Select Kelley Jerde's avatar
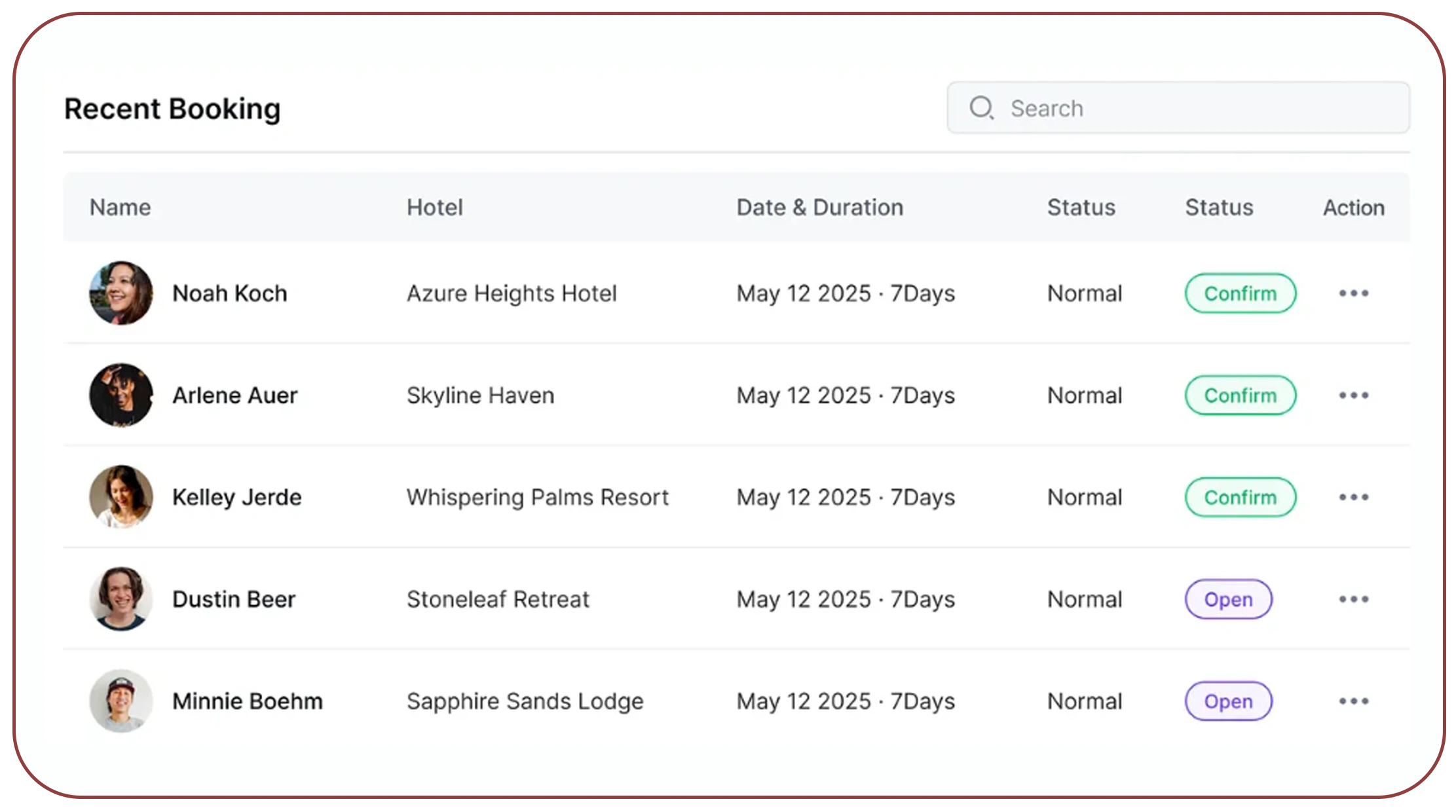The width and height of the screenshot is (1456, 812). [121, 497]
